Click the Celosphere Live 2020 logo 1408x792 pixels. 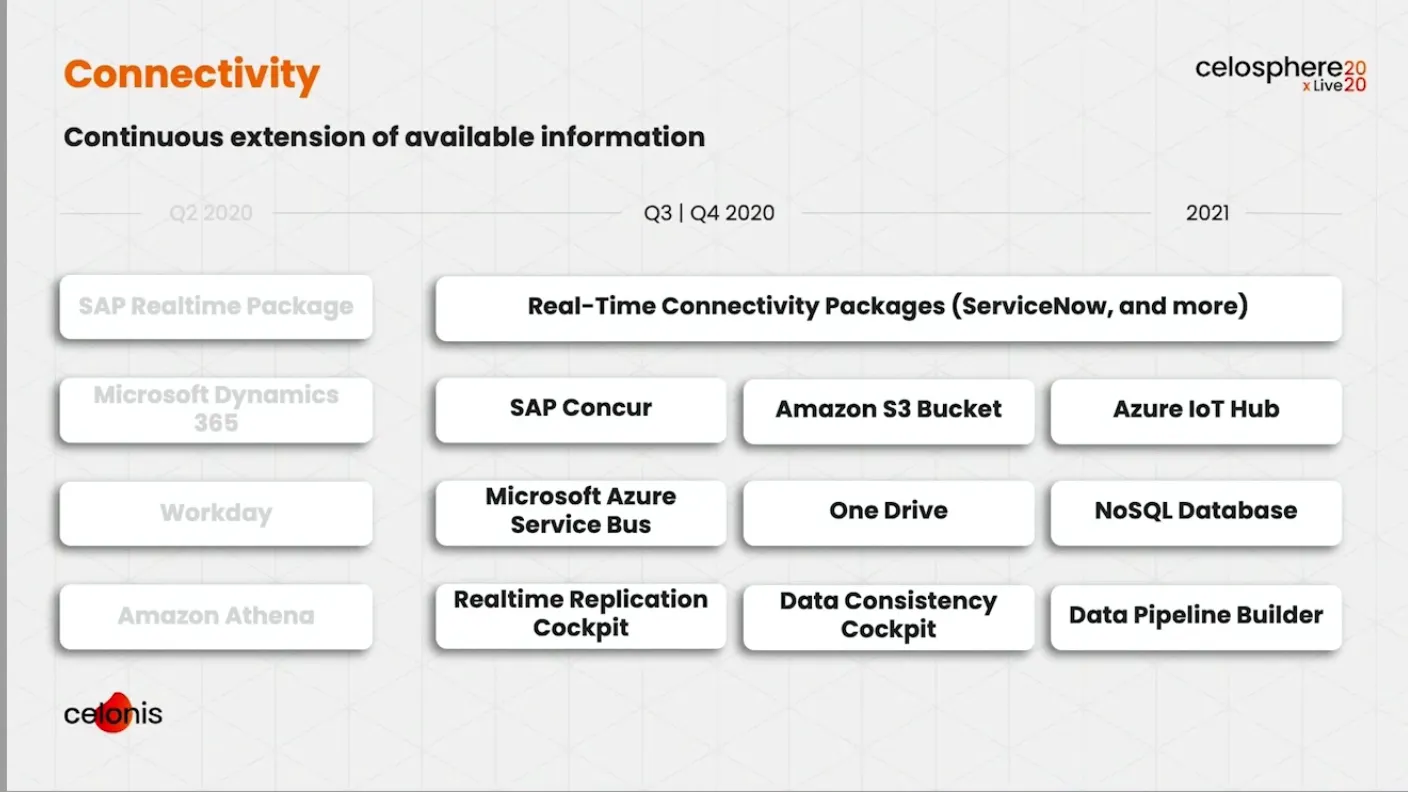pos(1281,75)
